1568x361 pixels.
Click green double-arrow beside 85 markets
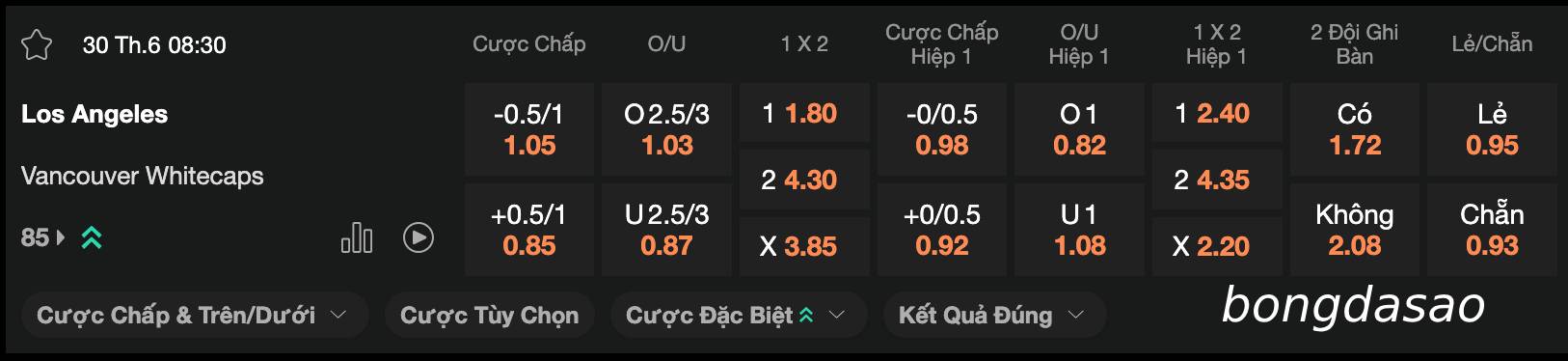click(92, 237)
